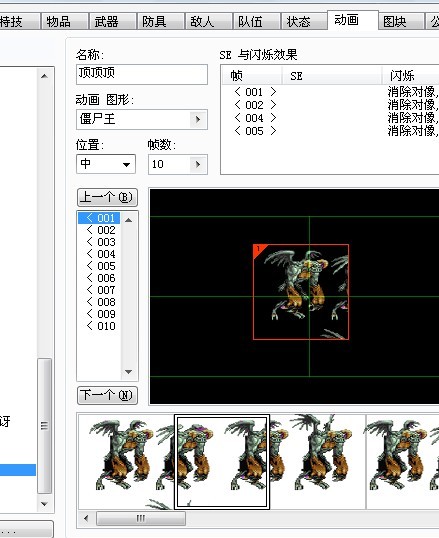Open the 状态 tab

(304, 21)
